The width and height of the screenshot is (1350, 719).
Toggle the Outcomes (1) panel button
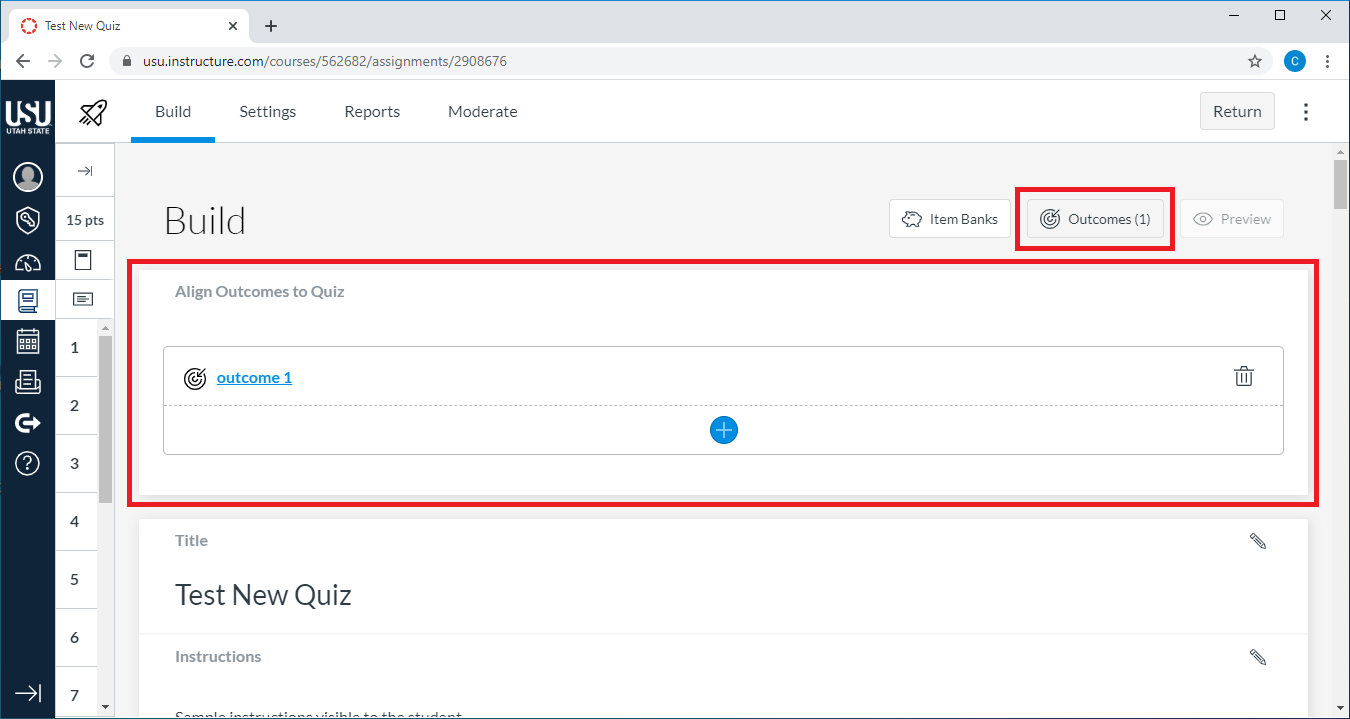click(x=1095, y=219)
